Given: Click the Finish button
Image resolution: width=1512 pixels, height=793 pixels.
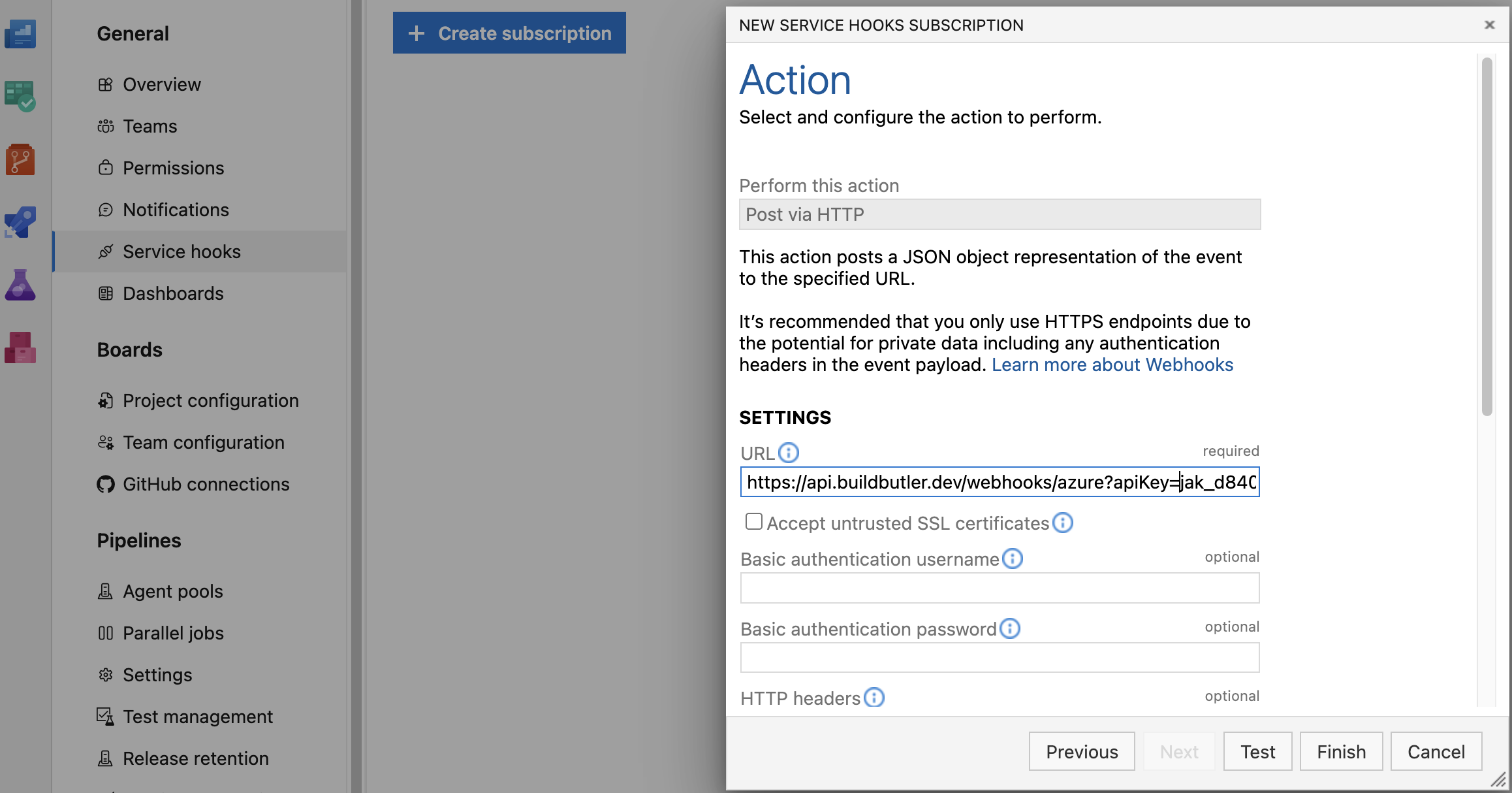Looking at the screenshot, I should click(1341, 751).
